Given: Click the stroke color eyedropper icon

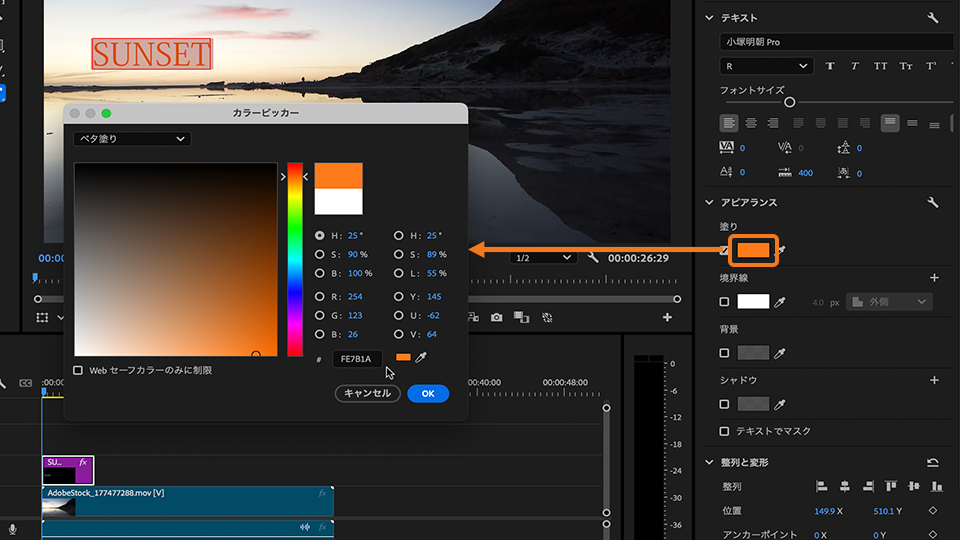Looking at the screenshot, I should [779, 301].
